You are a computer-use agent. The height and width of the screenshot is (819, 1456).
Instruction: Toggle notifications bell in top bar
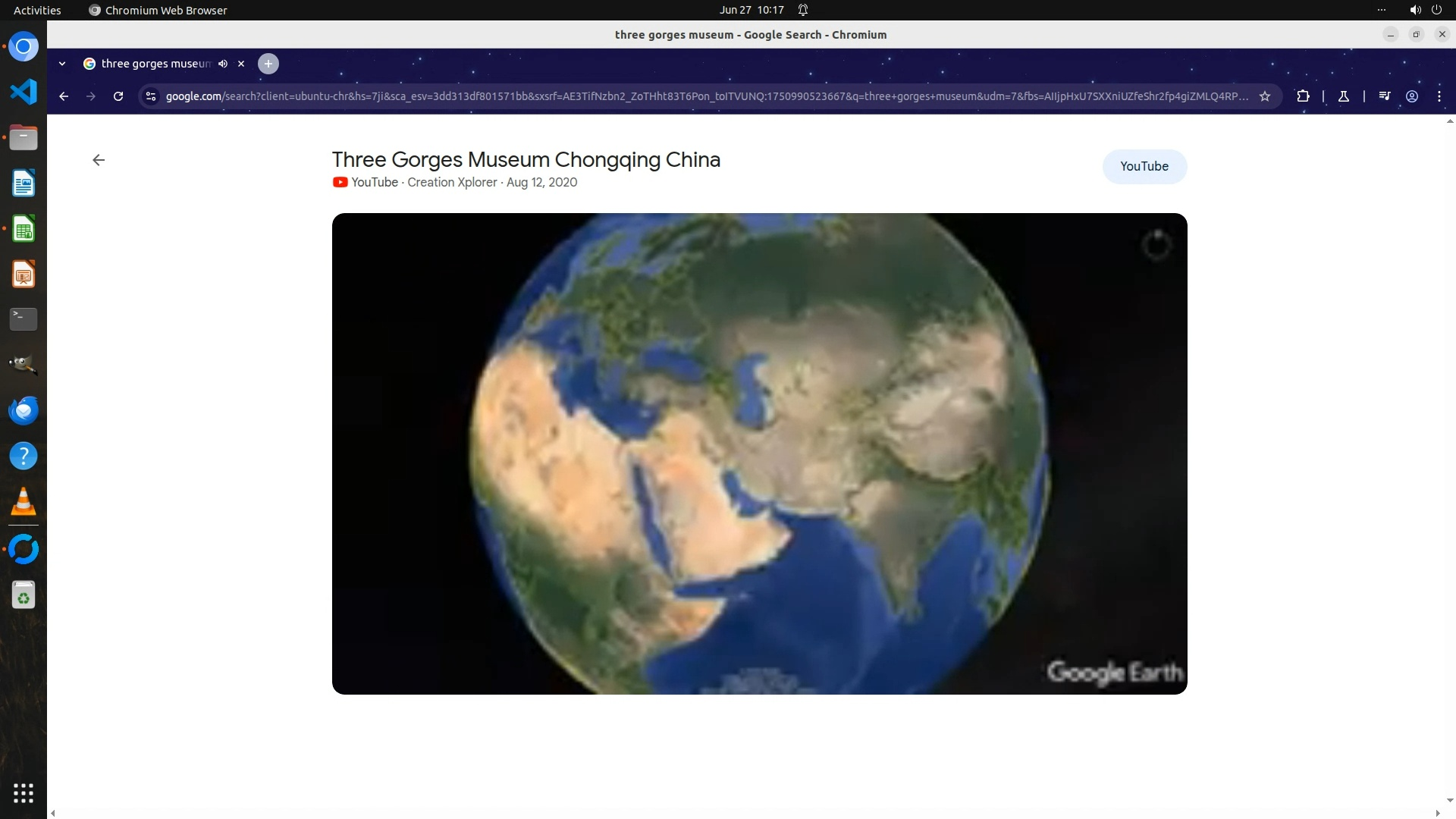pyautogui.click(x=803, y=10)
